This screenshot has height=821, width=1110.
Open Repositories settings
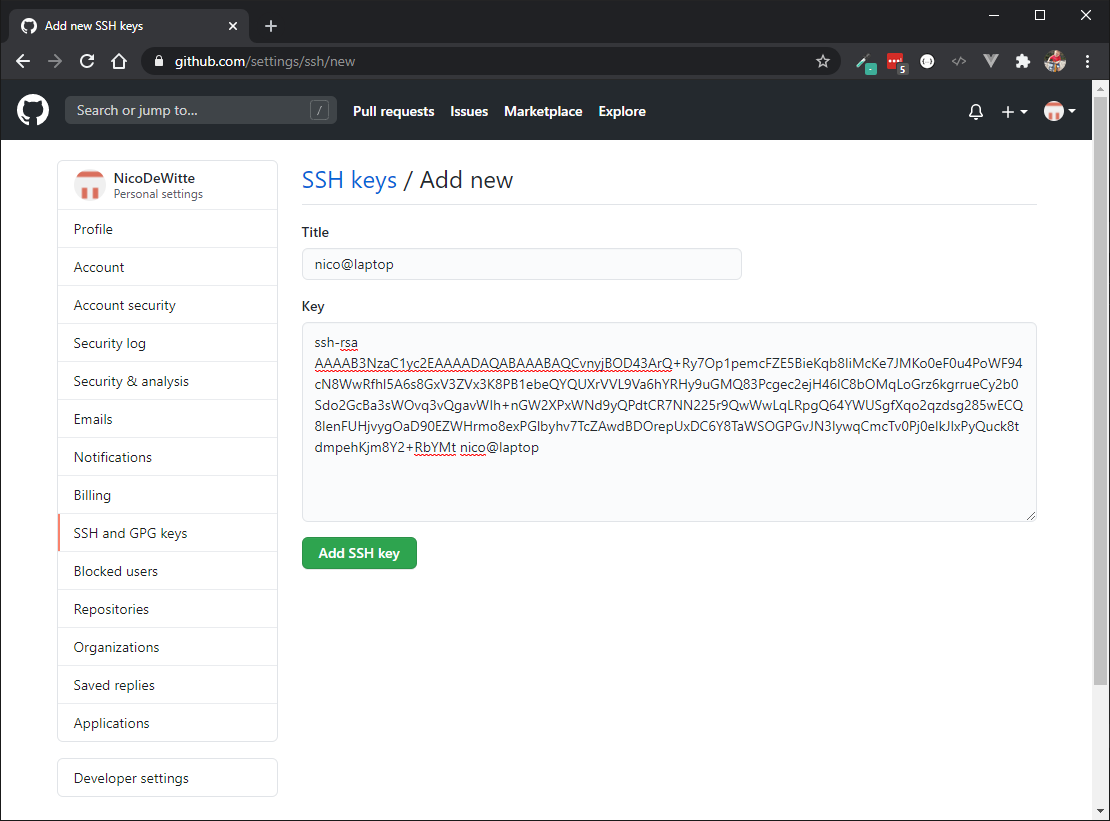[x=168, y=609]
